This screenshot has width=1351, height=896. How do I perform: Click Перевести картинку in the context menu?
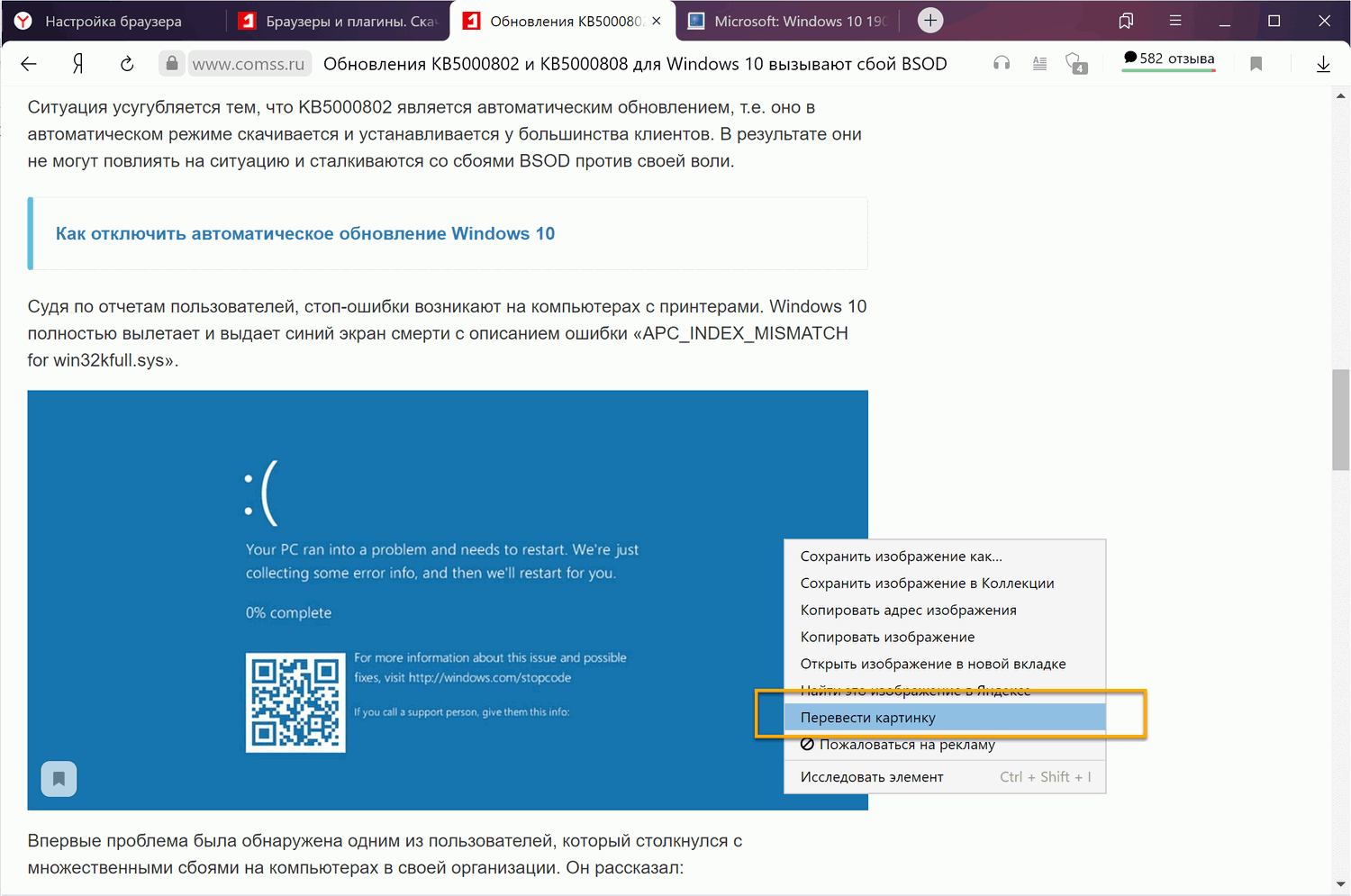click(945, 718)
